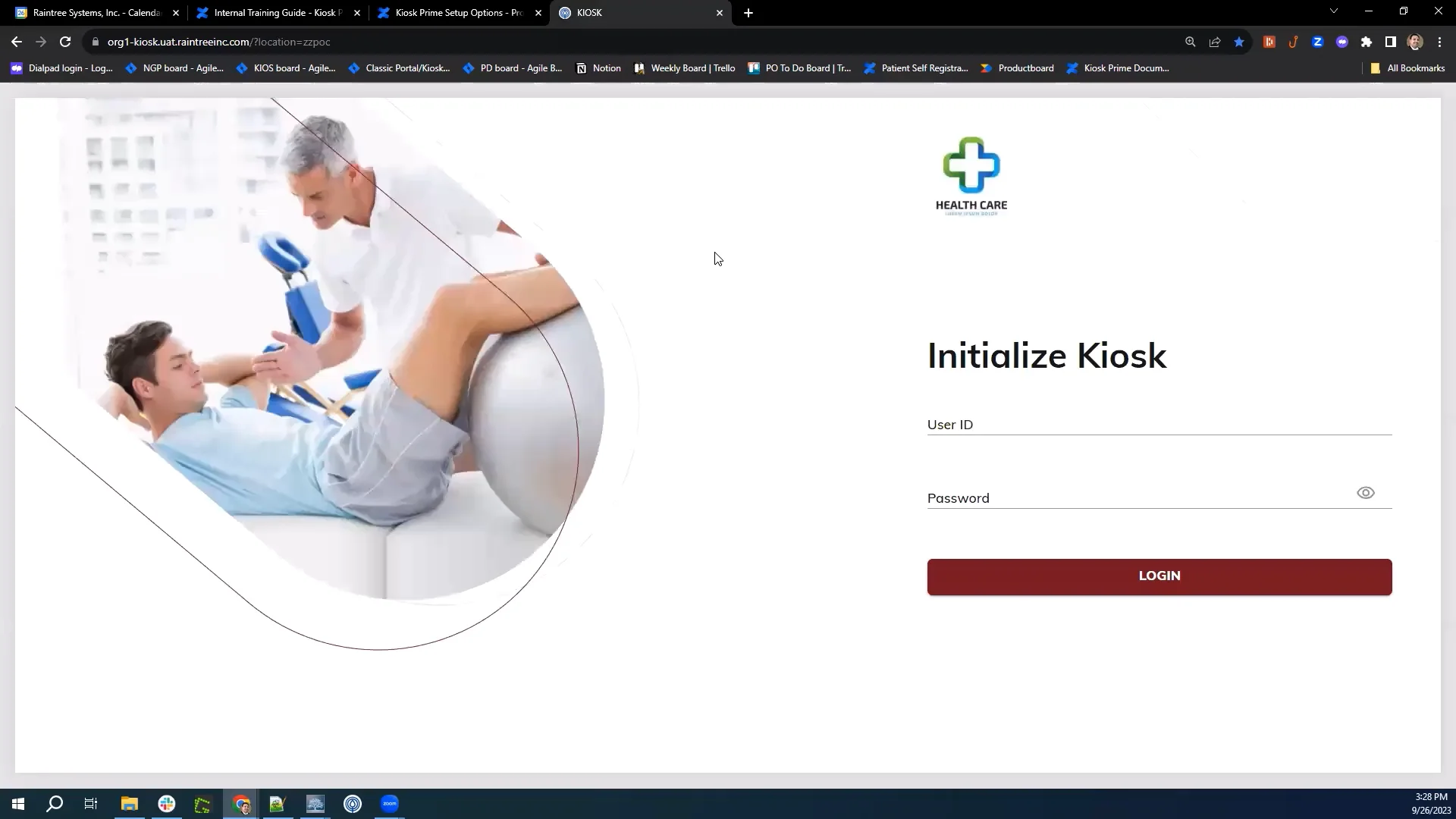Open PO To Do Board bookmark

(x=799, y=68)
